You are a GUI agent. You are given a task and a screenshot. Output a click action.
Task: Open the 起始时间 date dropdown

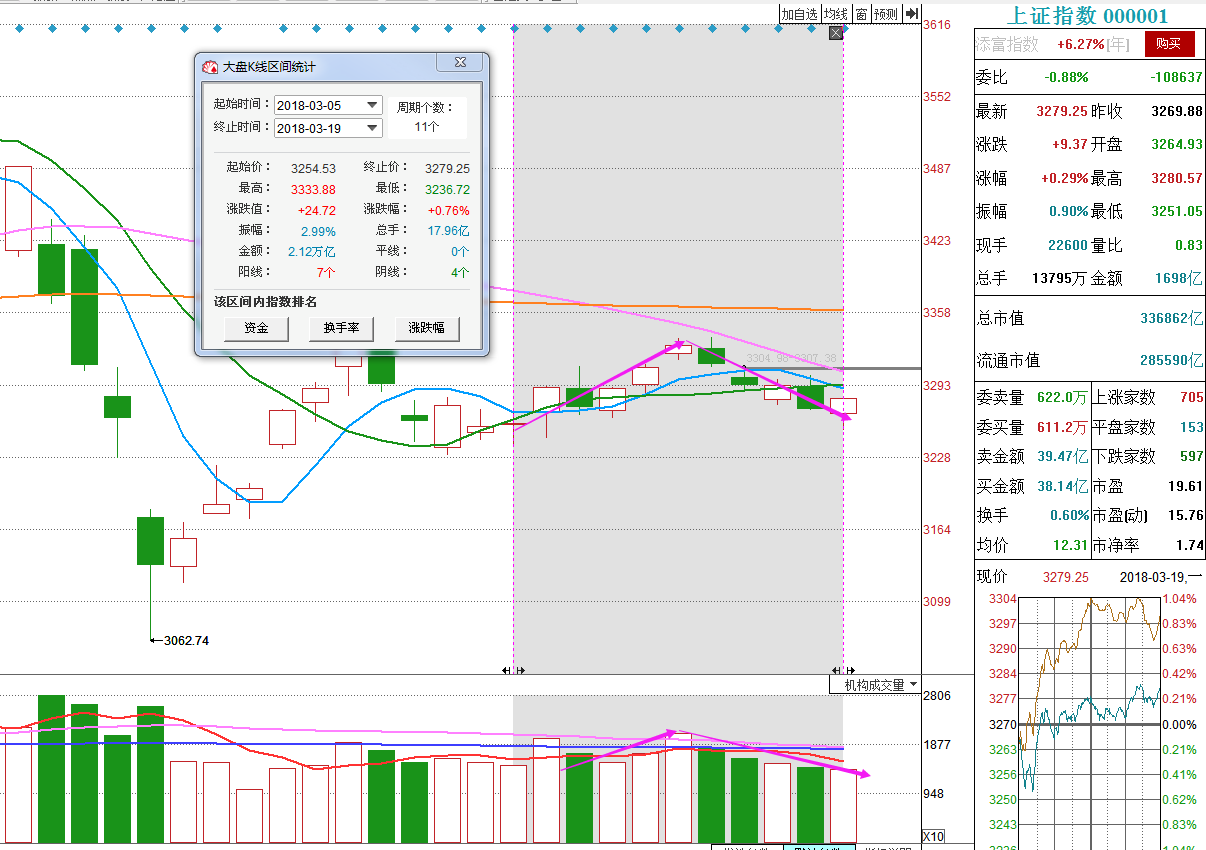click(372, 105)
